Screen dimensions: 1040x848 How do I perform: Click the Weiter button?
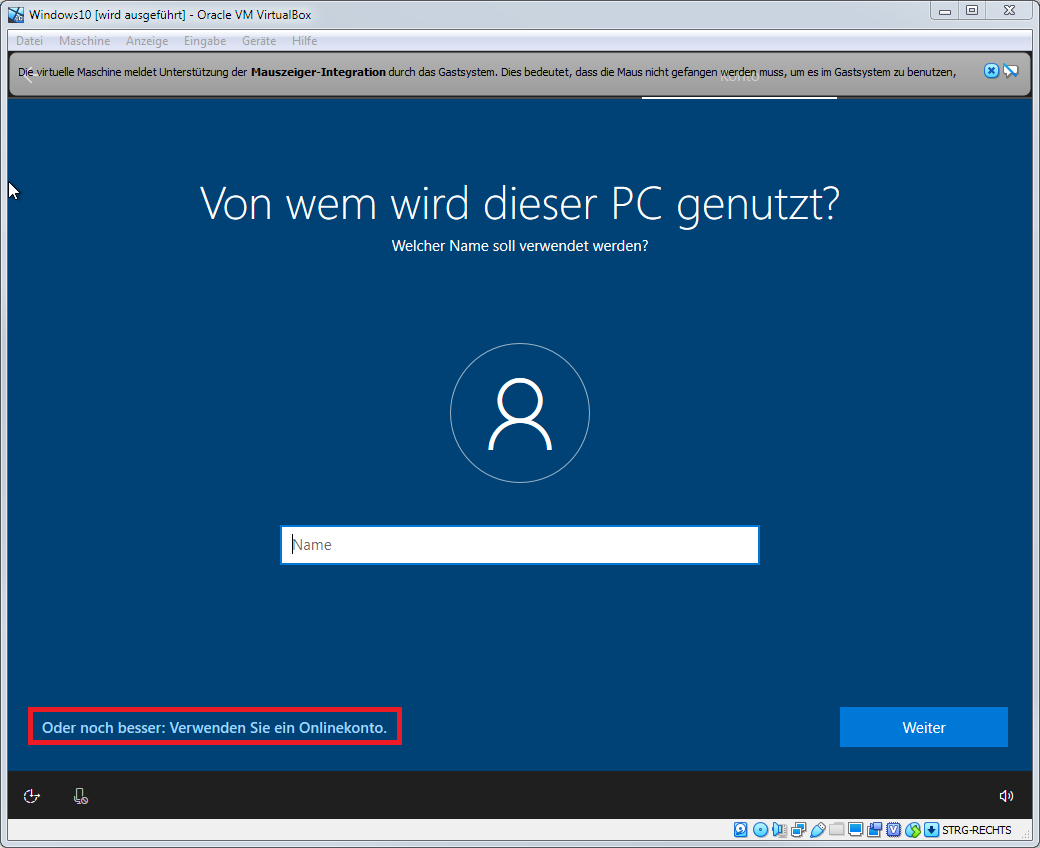coord(923,727)
